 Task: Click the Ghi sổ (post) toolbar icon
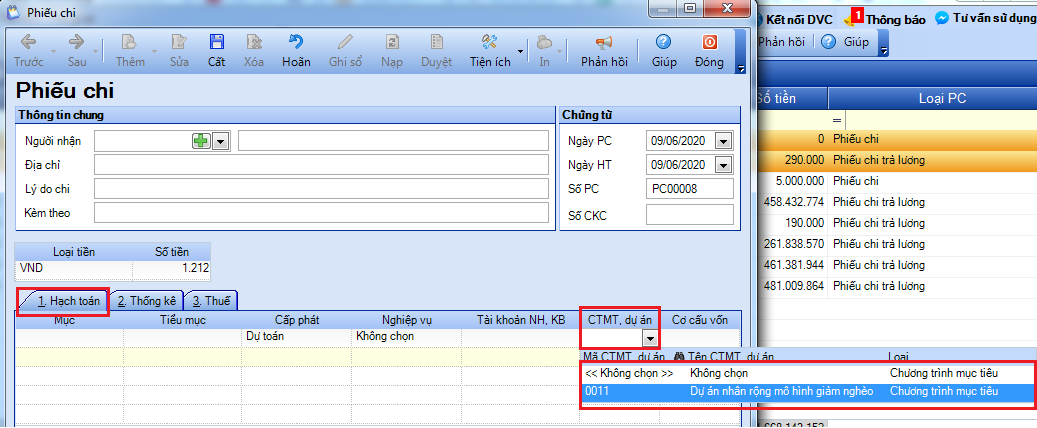(x=346, y=50)
